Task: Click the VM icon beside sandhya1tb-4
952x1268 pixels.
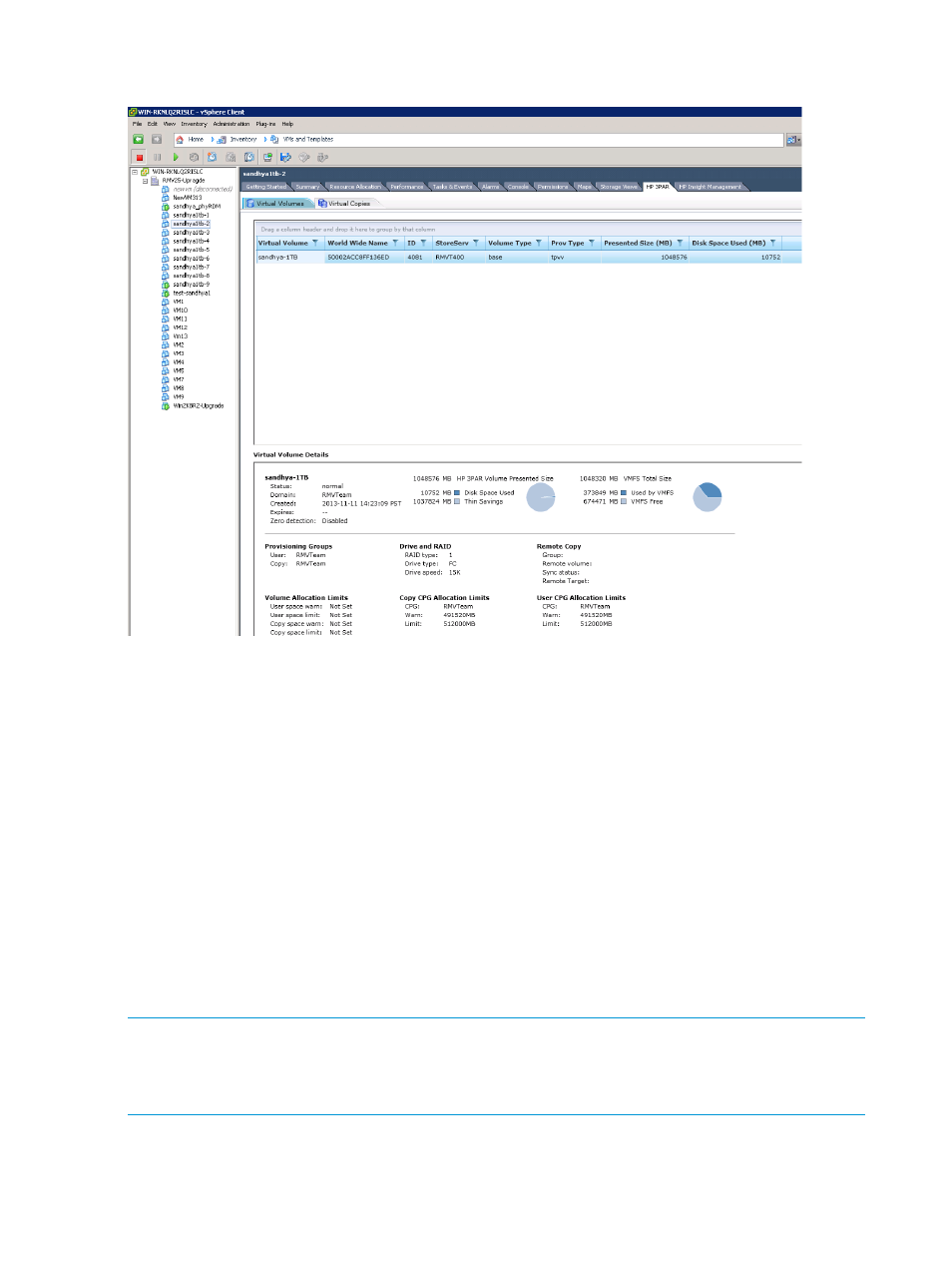Action: (x=166, y=242)
